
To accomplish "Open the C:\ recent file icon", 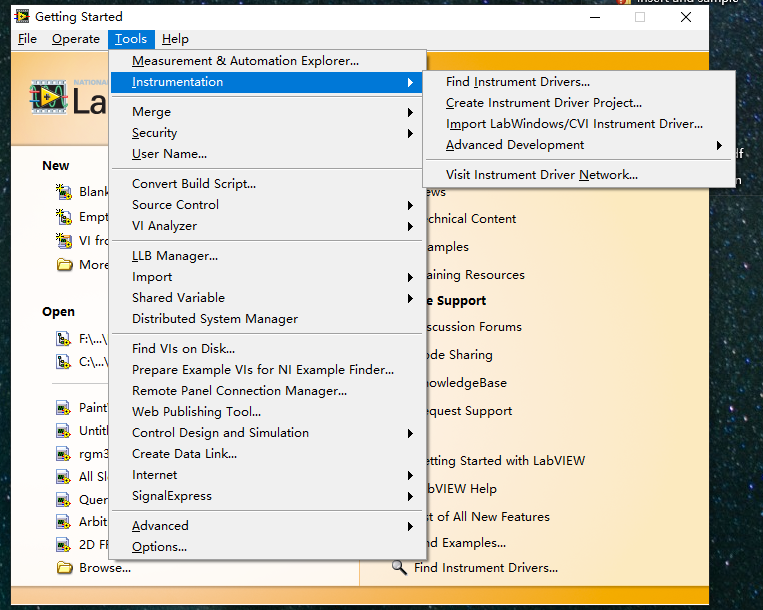I will pyautogui.click(x=63, y=362).
